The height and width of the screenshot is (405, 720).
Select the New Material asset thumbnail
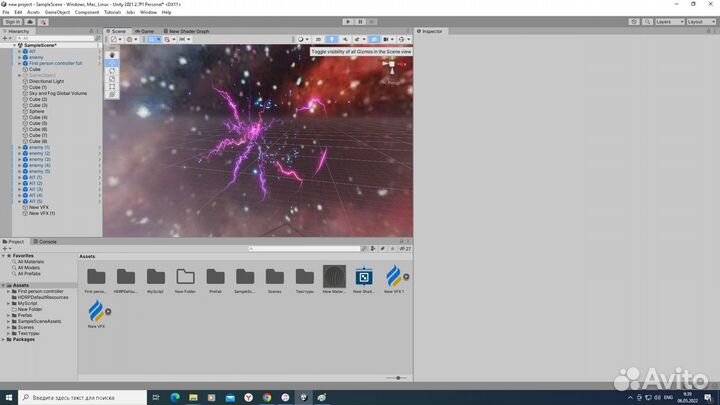click(334, 277)
